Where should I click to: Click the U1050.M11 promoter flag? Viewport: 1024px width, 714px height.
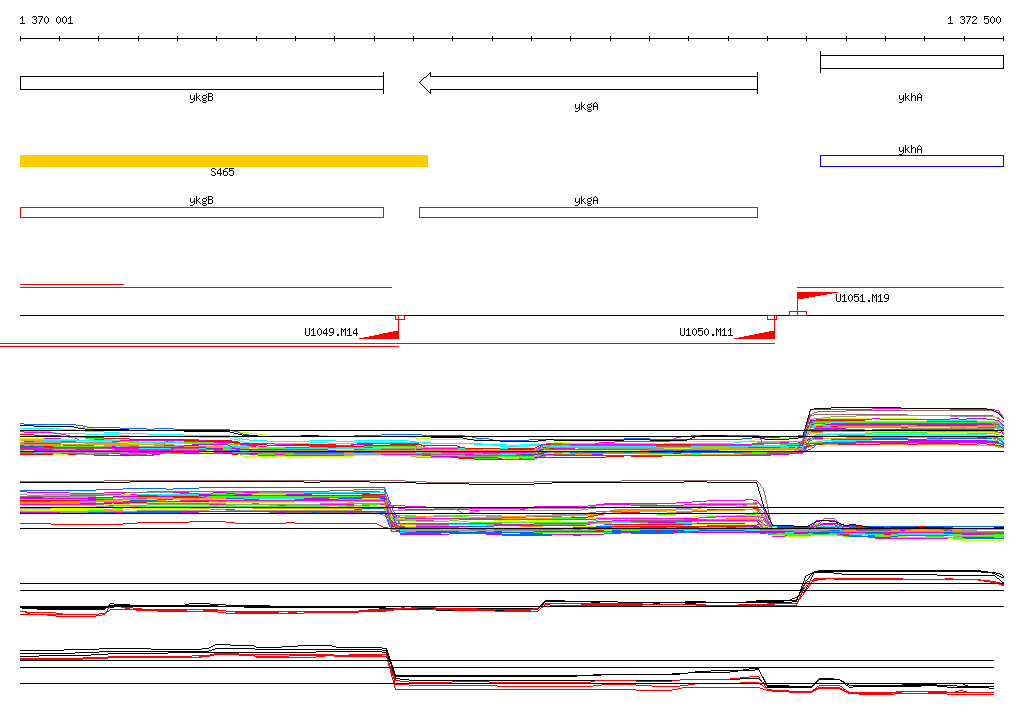pyautogui.click(x=755, y=334)
